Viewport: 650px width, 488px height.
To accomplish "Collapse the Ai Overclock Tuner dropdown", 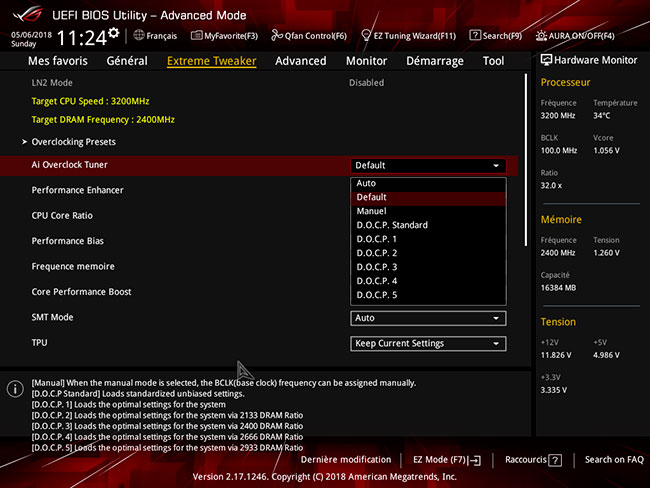I will (x=428, y=165).
